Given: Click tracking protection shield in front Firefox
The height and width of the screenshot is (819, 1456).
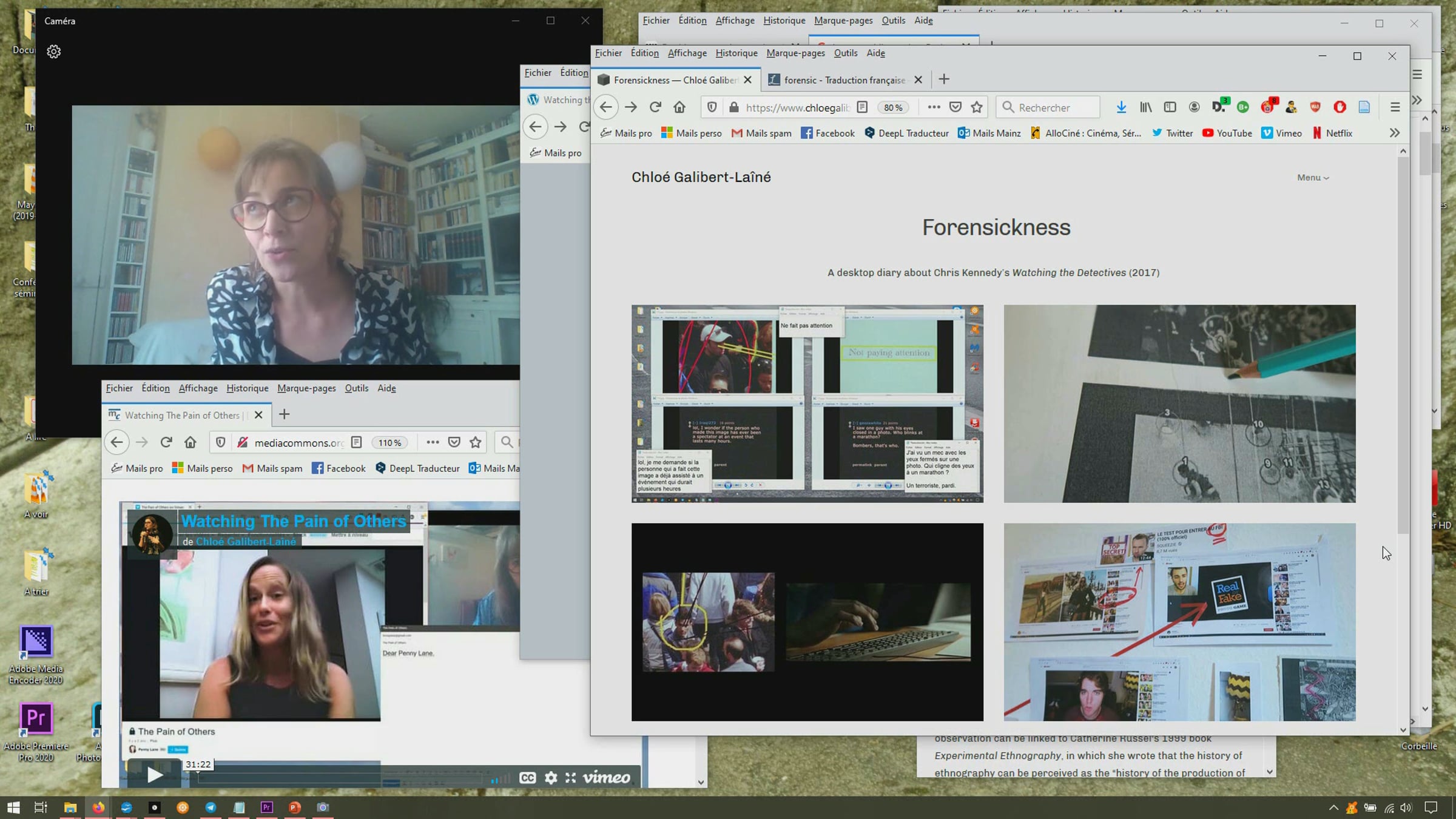Looking at the screenshot, I should pyautogui.click(x=712, y=107).
